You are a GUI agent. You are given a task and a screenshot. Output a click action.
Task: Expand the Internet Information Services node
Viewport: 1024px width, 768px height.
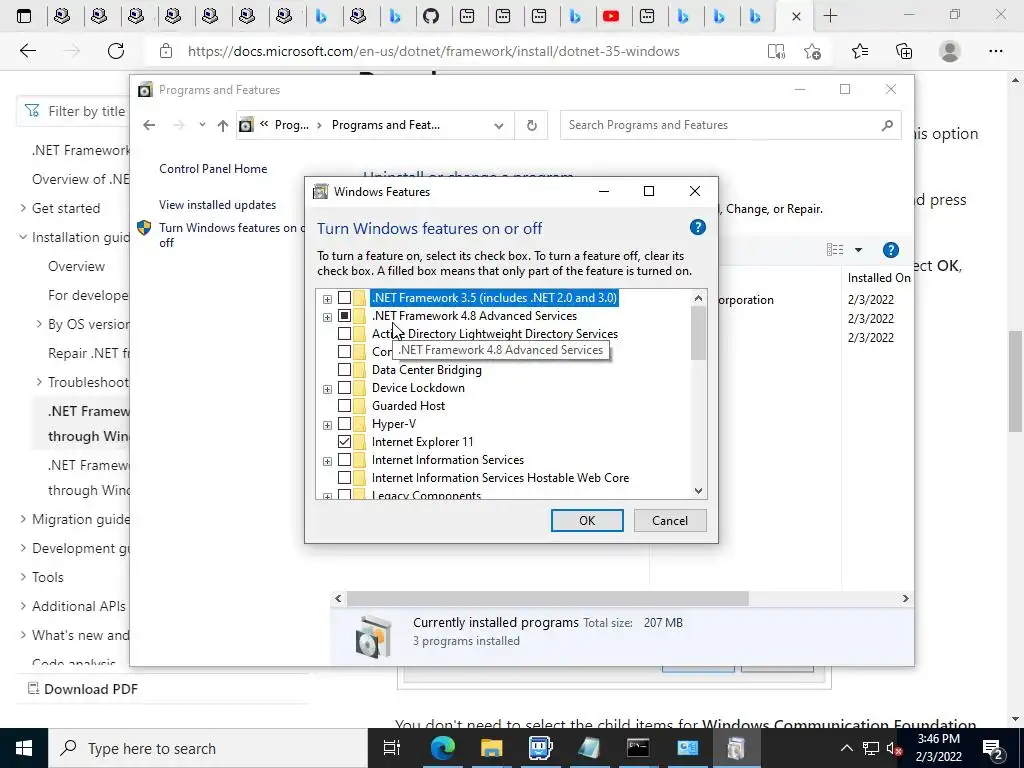[327, 461]
